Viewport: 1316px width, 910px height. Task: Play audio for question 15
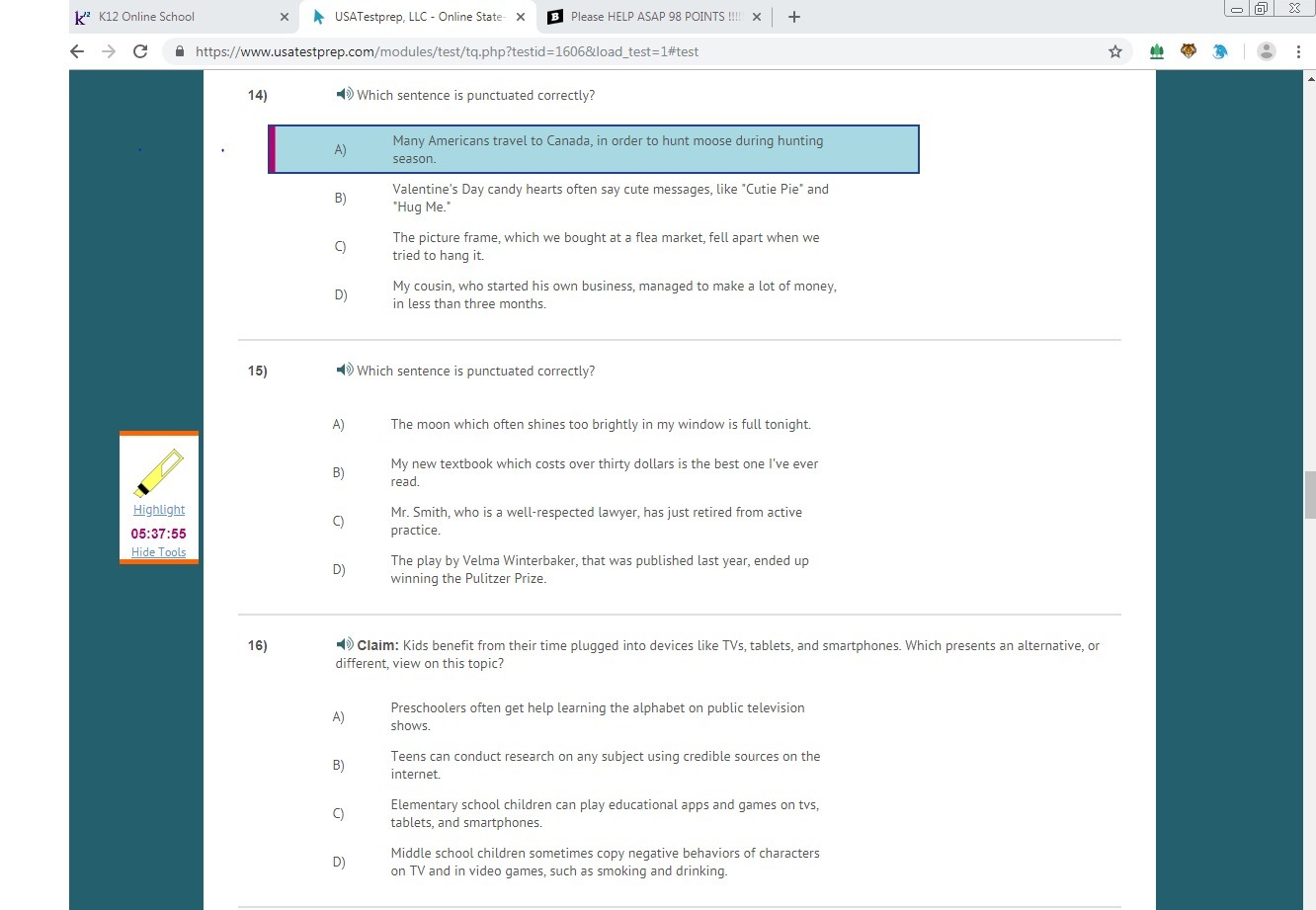click(x=345, y=370)
